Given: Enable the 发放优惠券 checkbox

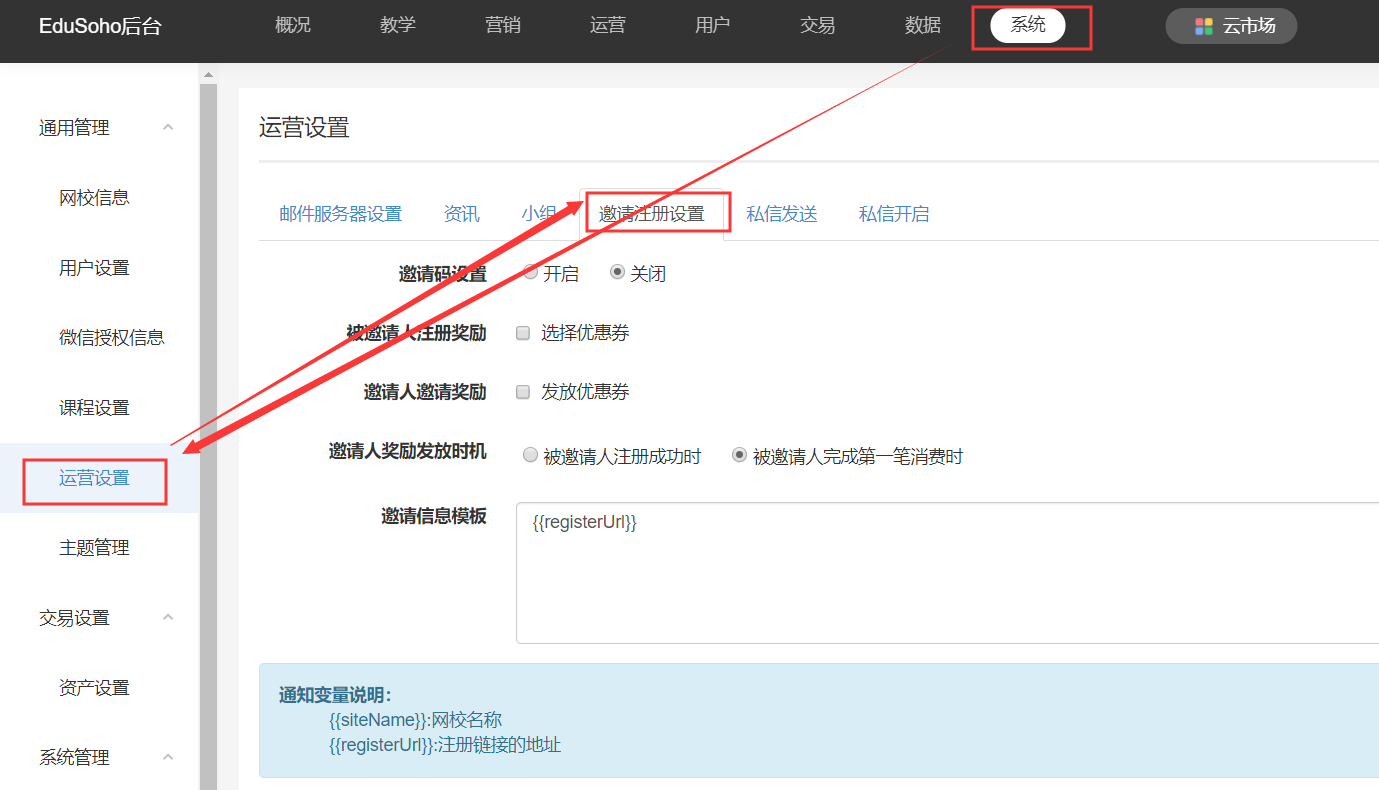Looking at the screenshot, I should tap(523, 392).
